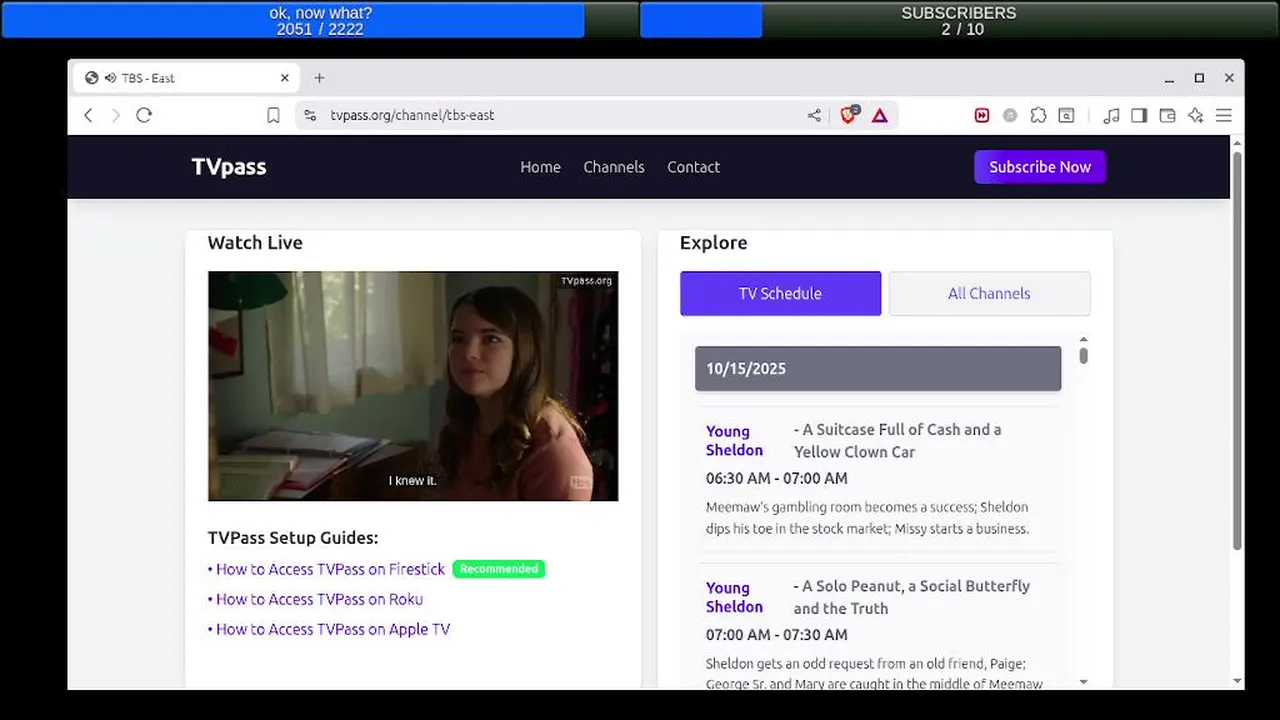Image resolution: width=1280 pixels, height=720 pixels.
Task: Switch to the All Channels tab
Action: [x=989, y=293]
